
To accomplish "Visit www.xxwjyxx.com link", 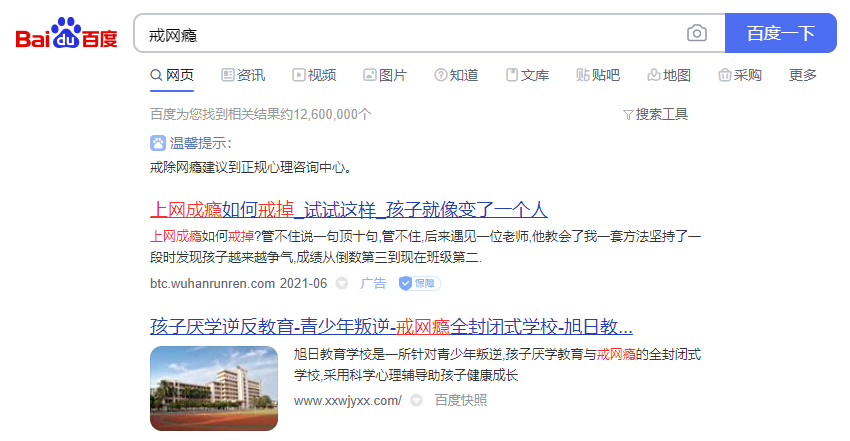I will [347, 400].
